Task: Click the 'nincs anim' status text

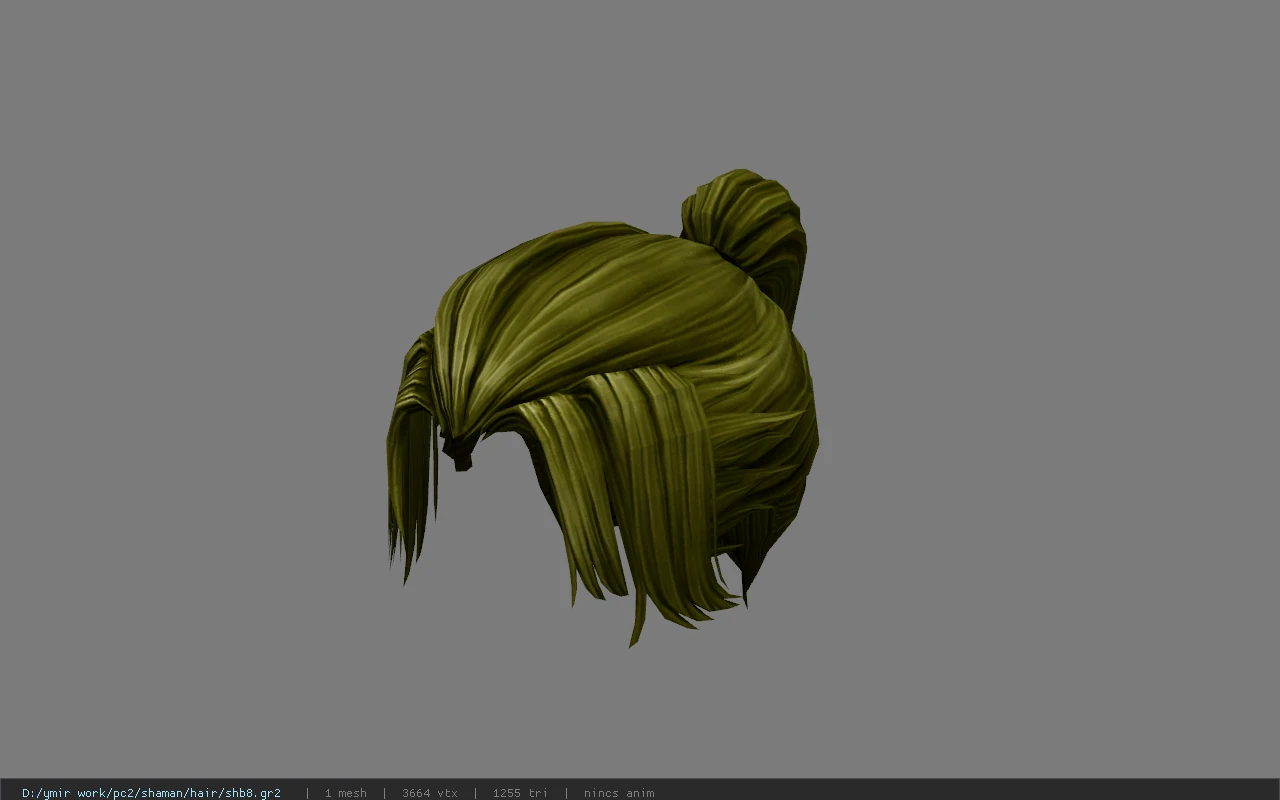Action: [x=619, y=793]
